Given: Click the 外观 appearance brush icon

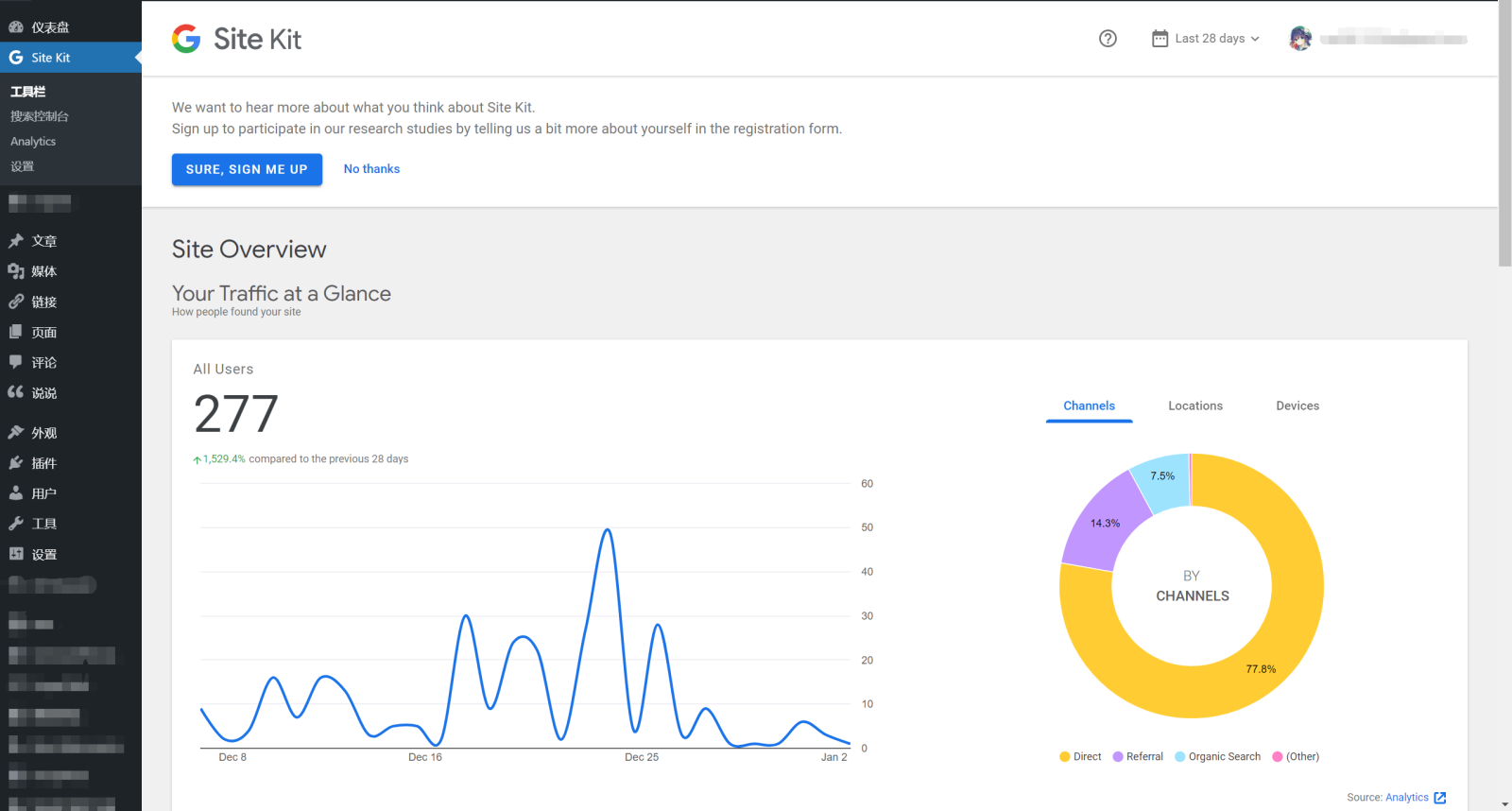Looking at the screenshot, I should click(16, 432).
